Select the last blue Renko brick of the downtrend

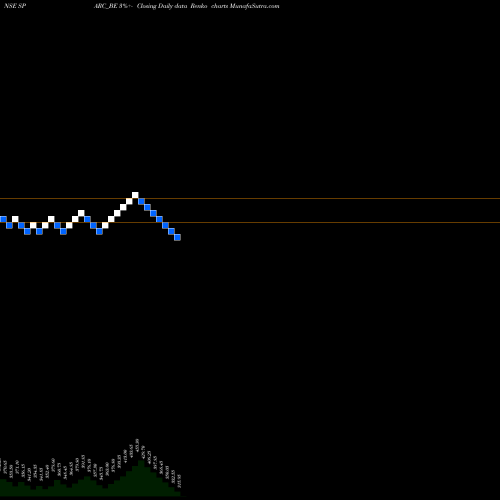pyautogui.click(x=177, y=237)
